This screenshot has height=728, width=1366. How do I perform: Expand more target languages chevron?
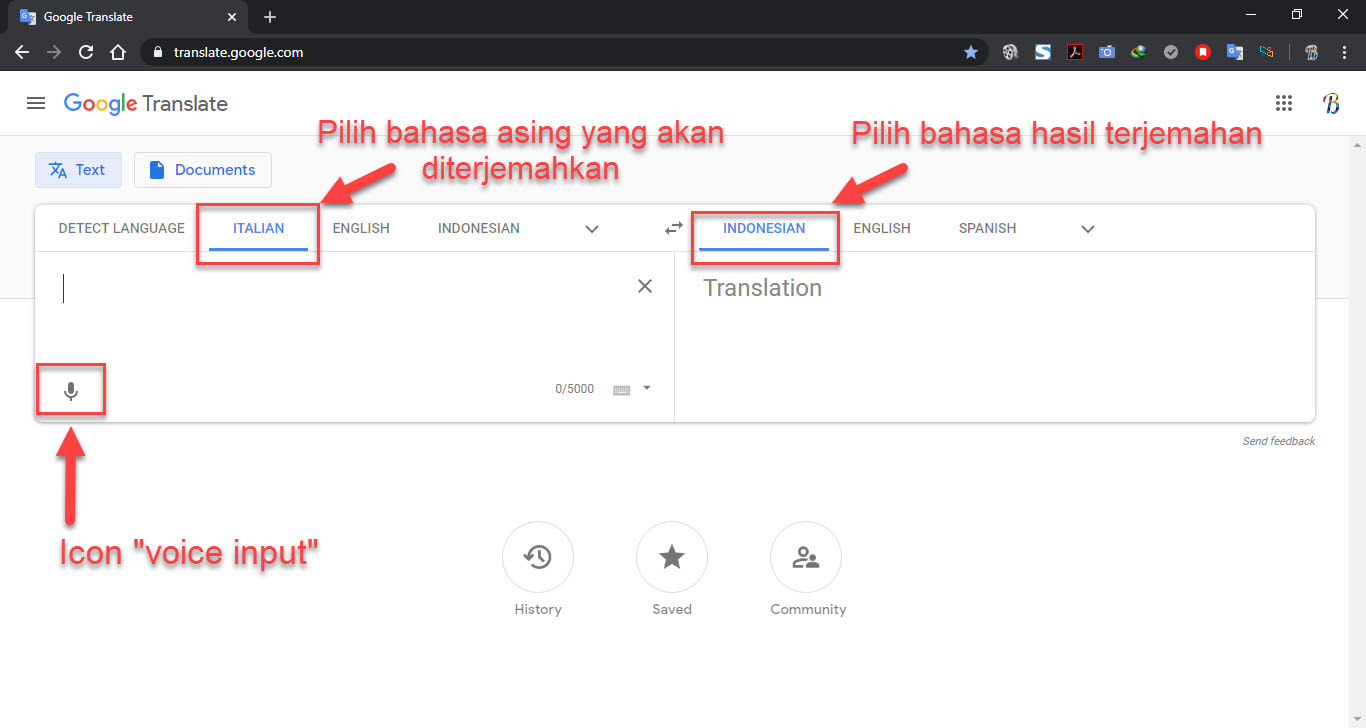coord(1088,229)
